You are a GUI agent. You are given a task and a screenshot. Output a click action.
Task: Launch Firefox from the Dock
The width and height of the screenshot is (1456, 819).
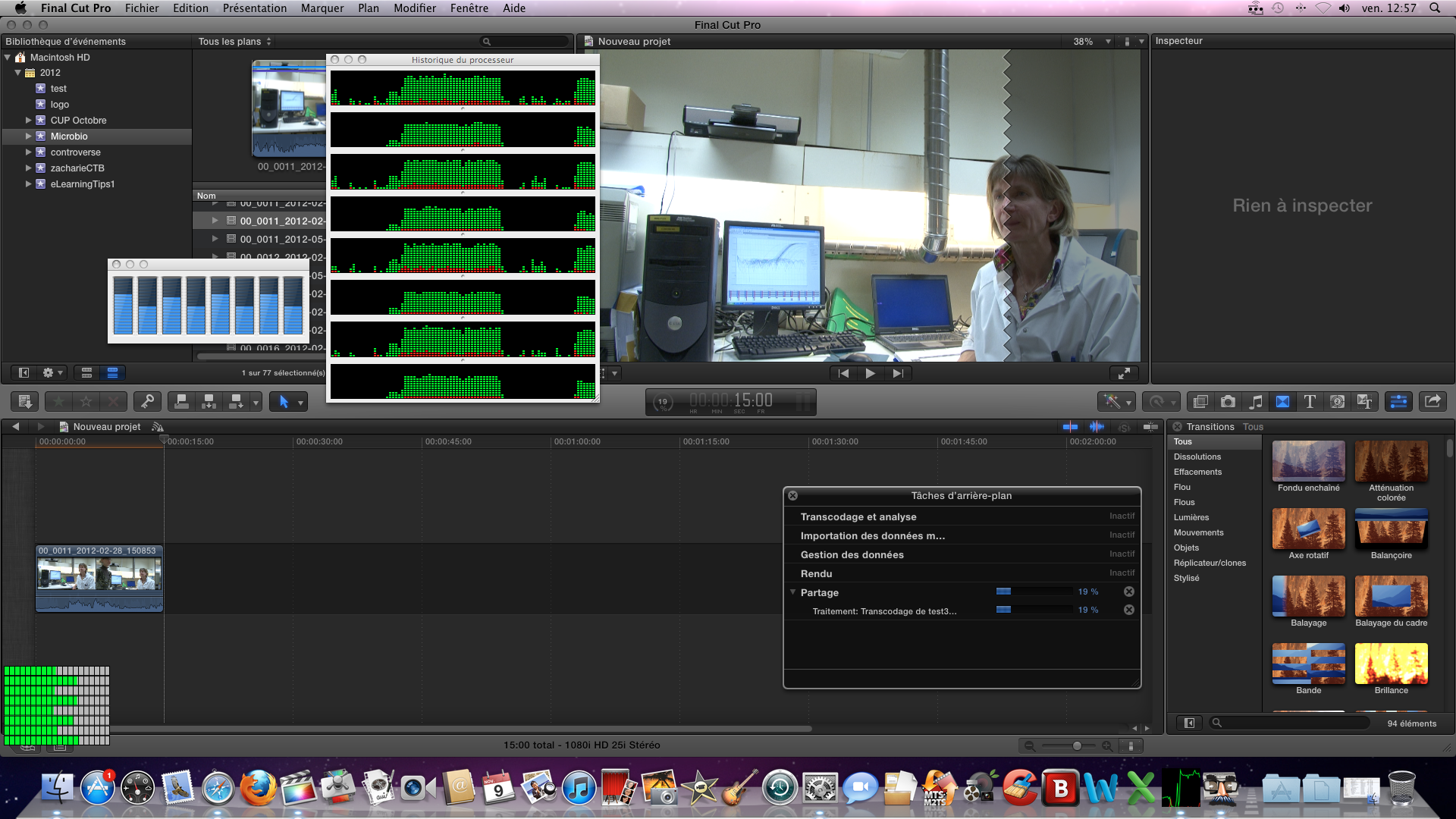click(258, 788)
